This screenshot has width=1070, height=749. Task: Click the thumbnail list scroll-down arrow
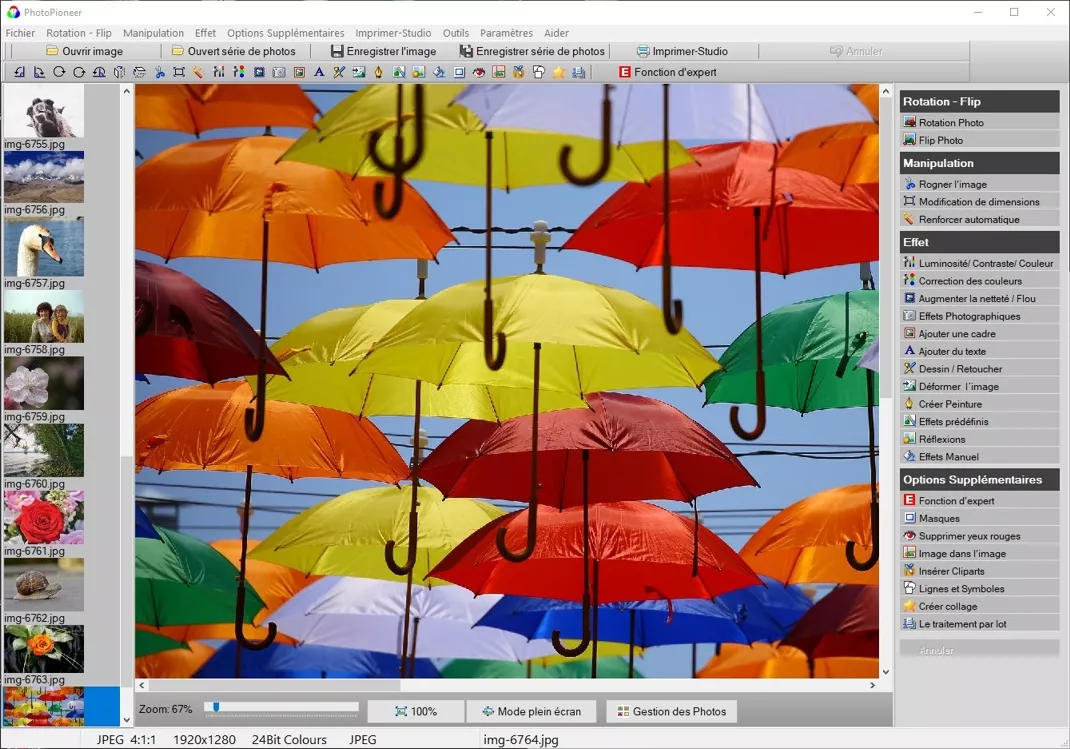(x=126, y=720)
